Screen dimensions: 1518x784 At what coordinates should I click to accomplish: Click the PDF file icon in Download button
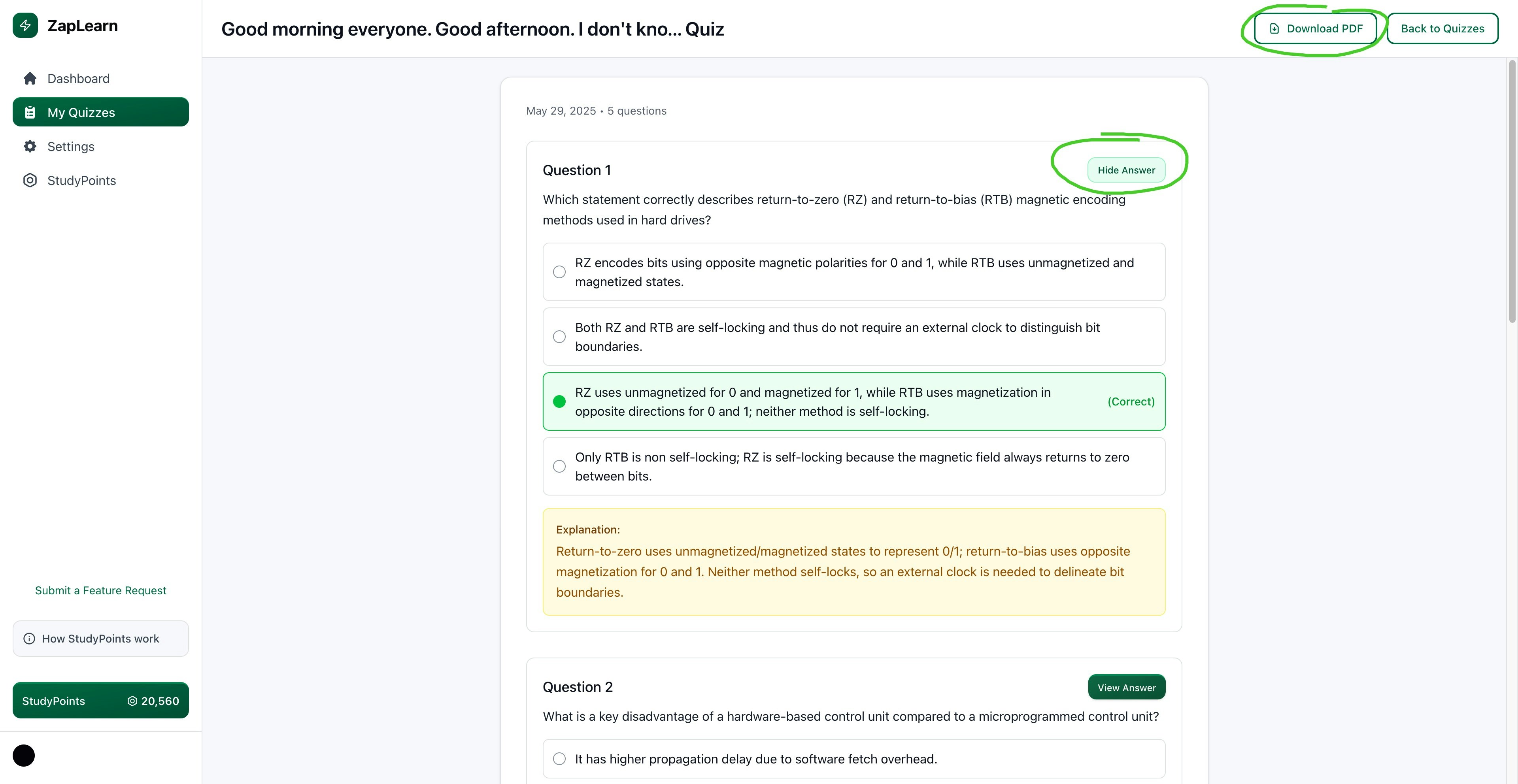(1274, 28)
